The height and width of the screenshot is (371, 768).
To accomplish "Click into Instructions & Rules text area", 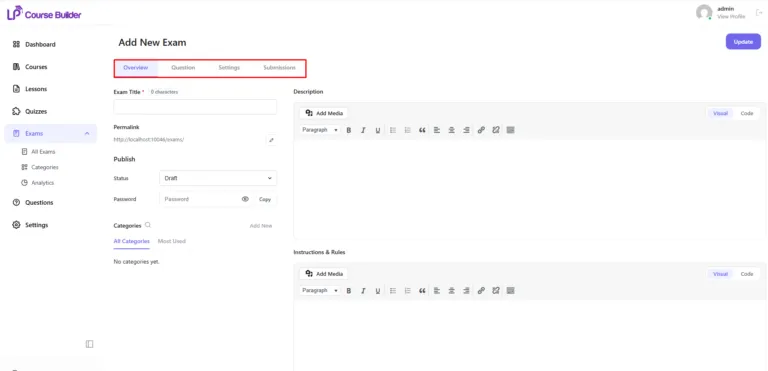I will (x=530, y=336).
